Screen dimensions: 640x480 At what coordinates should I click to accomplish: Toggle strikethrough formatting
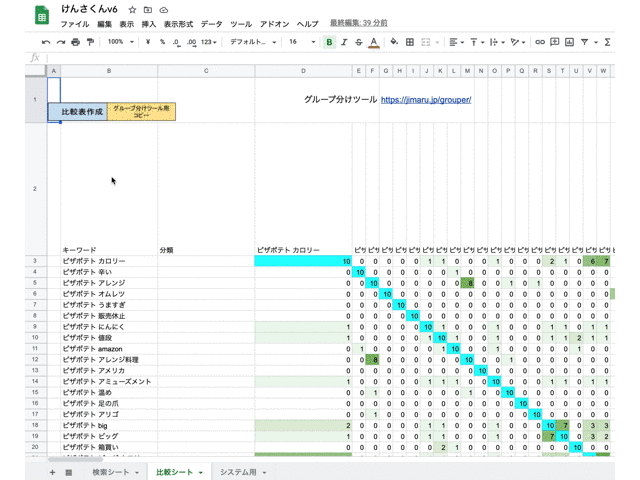pyautogui.click(x=358, y=42)
